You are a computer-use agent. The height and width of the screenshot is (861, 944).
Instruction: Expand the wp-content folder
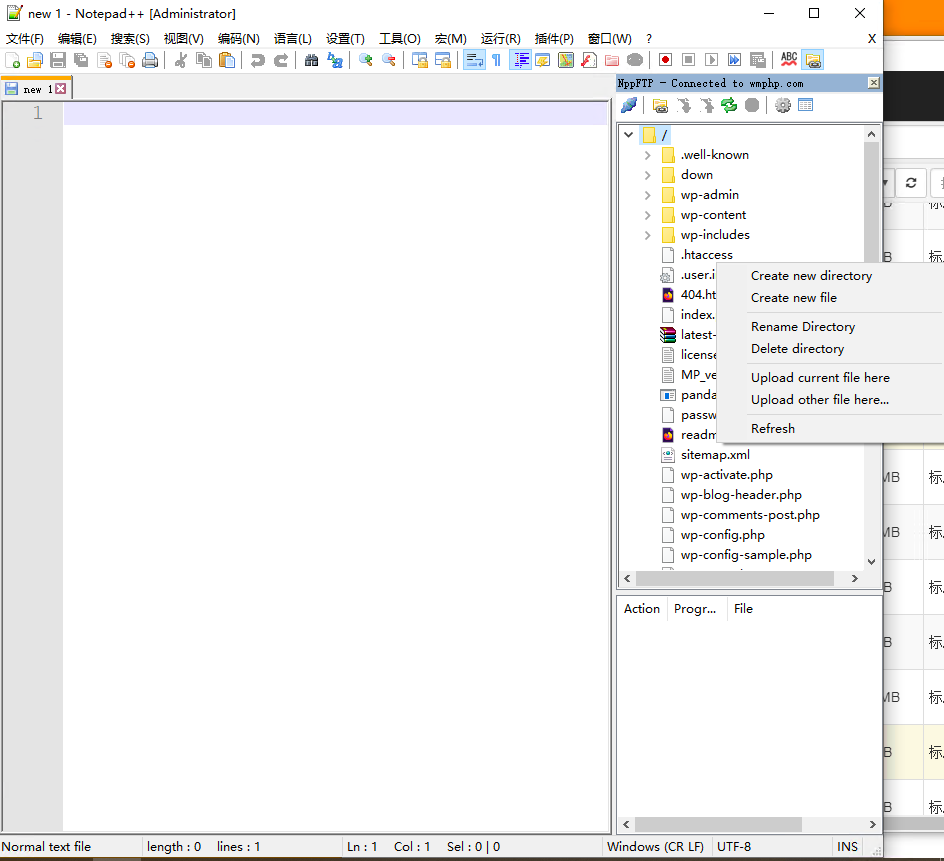point(647,215)
